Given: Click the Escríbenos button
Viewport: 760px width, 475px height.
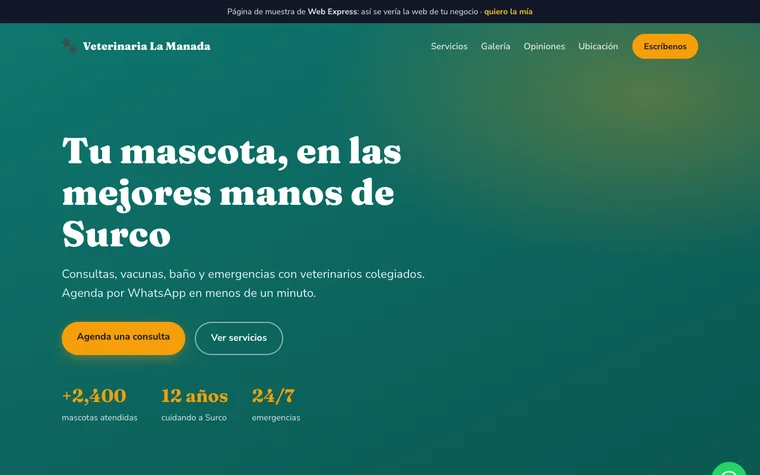Looking at the screenshot, I should [665, 47].
